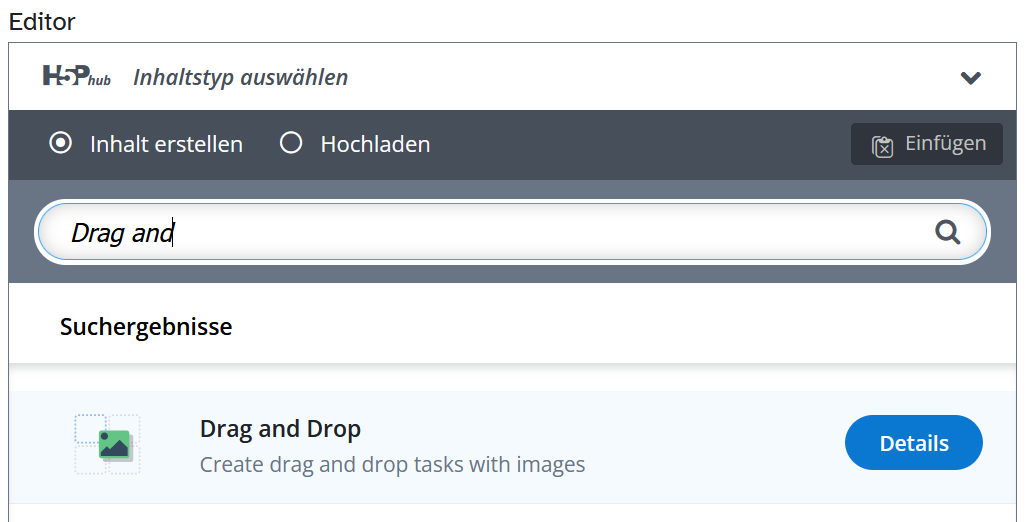Click the magnifying glass search icon
Viewport: 1027px width, 522px height.
pos(947,233)
